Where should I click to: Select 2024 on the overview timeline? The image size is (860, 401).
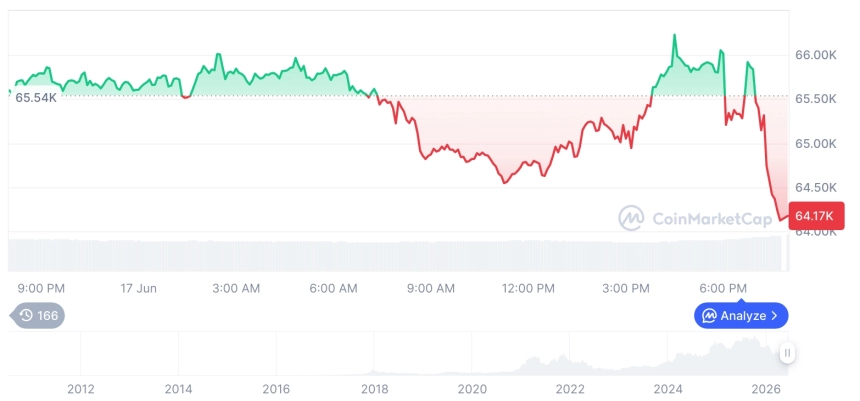tap(667, 389)
